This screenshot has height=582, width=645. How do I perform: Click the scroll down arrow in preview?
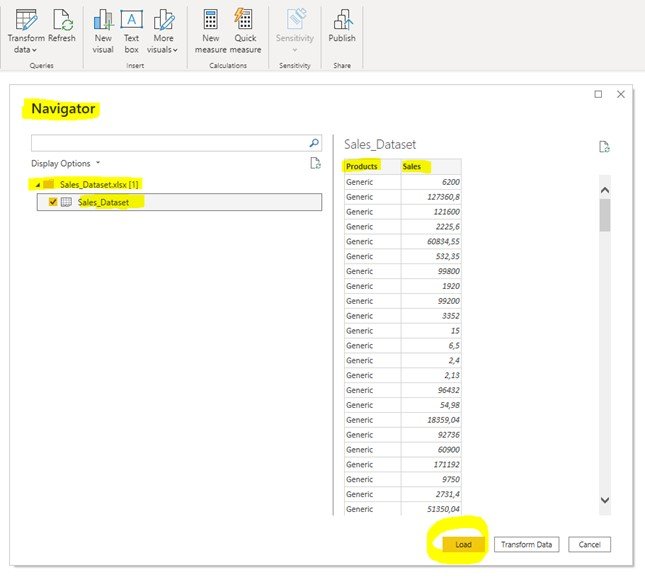point(605,500)
